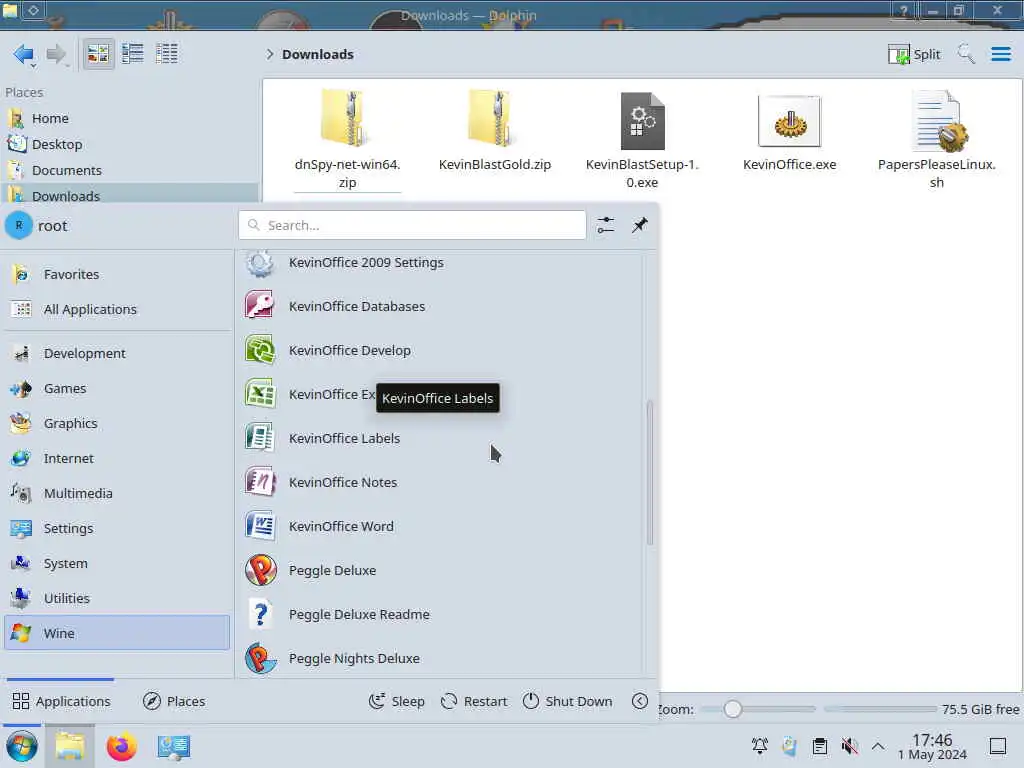Open clipboard tray icon
Viewport: 1024px width, 768px height.
pyautogui.click(x=820, y=746)
